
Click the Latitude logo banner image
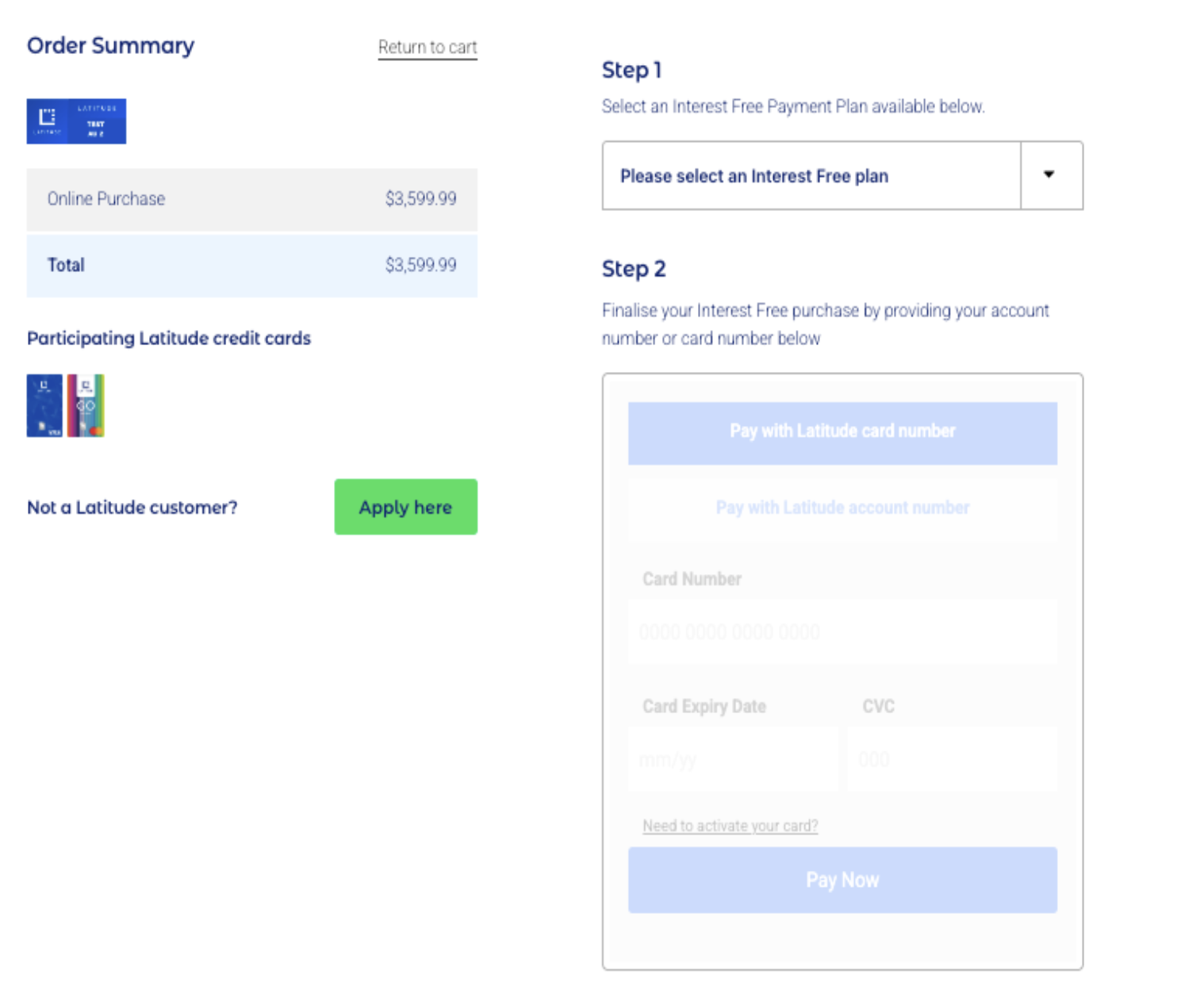coord(76,121)
